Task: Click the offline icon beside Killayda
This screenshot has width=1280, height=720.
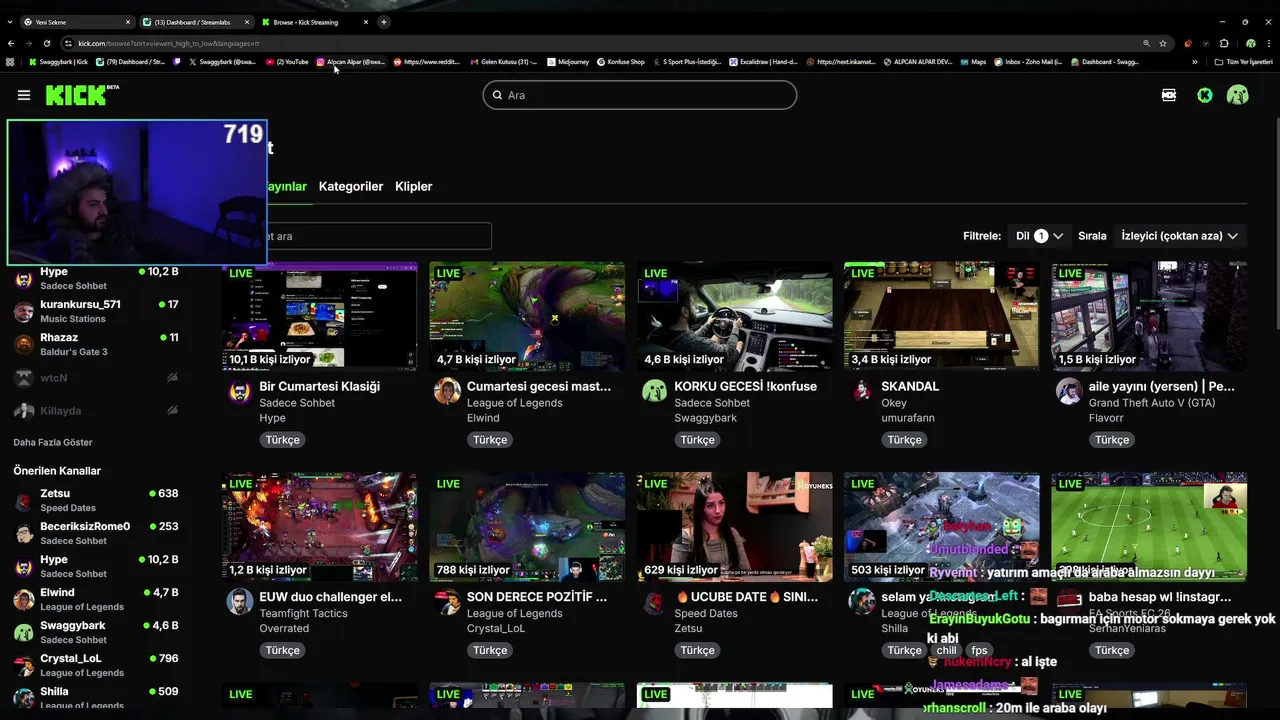Action: [172, 411]
